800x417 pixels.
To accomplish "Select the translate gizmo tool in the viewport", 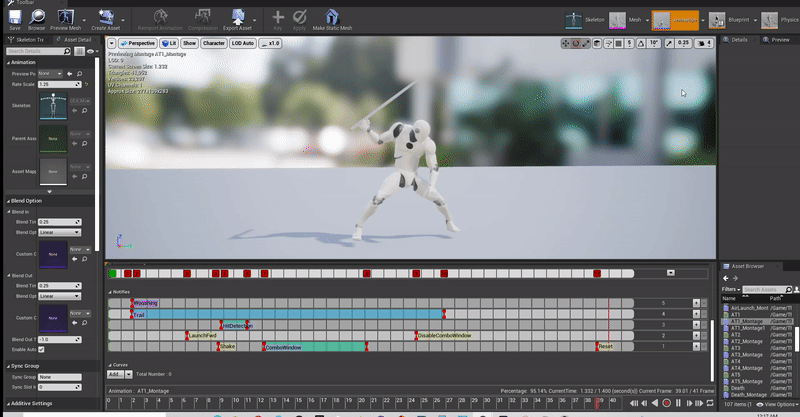I will (565, 43).
